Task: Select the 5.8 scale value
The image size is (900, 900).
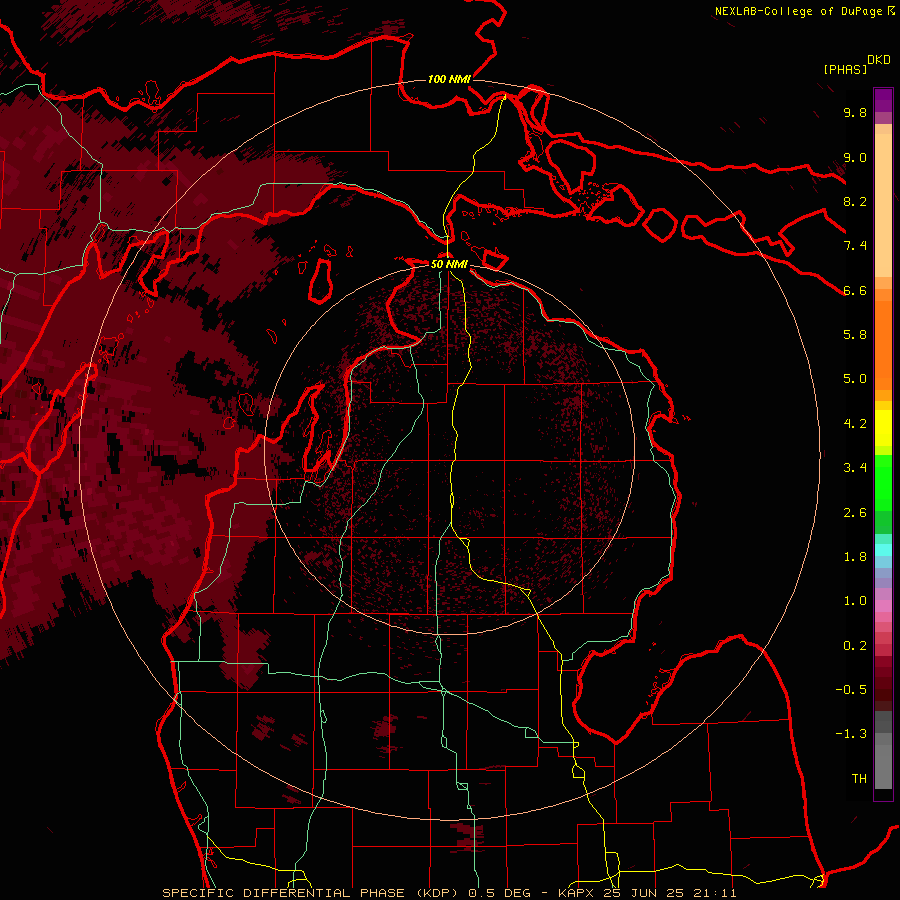Action: (x=855, y=335)
